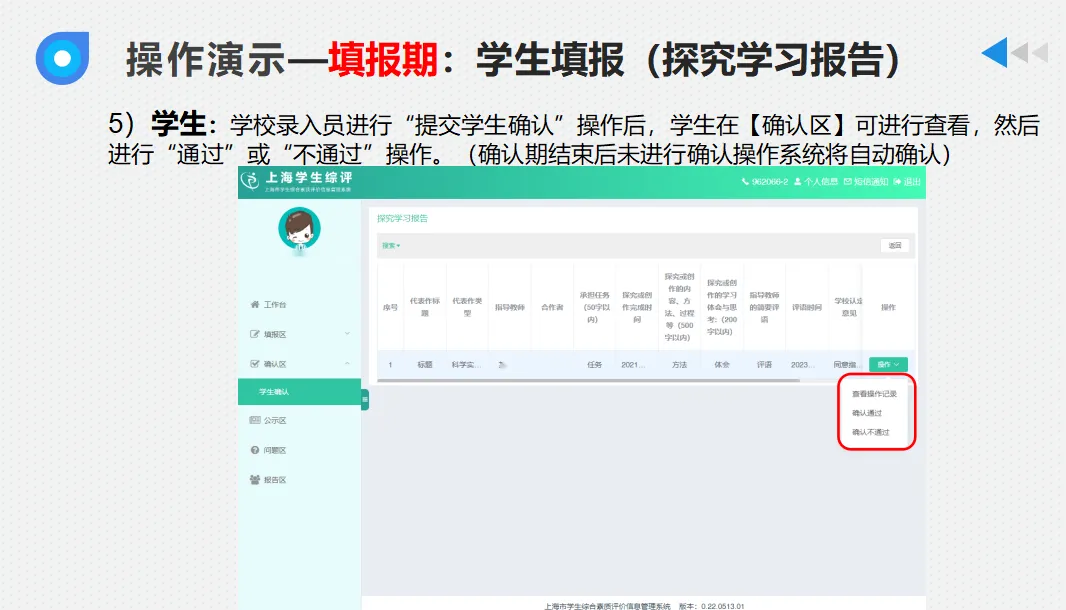1066x610 pixels.
Task: Expand the 搜索 filter dropdown
Action: (390, 246)
